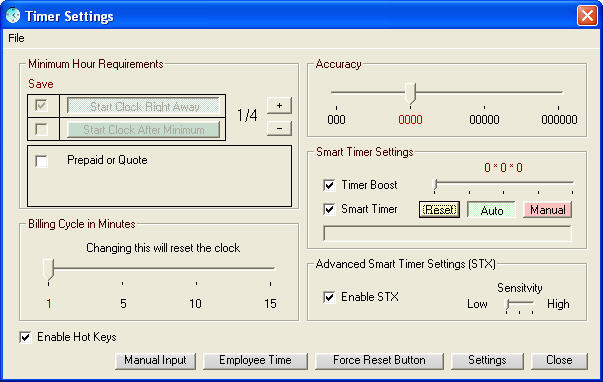Select Auto smart timer mode
603x382 pixels.
coord(491,210)
